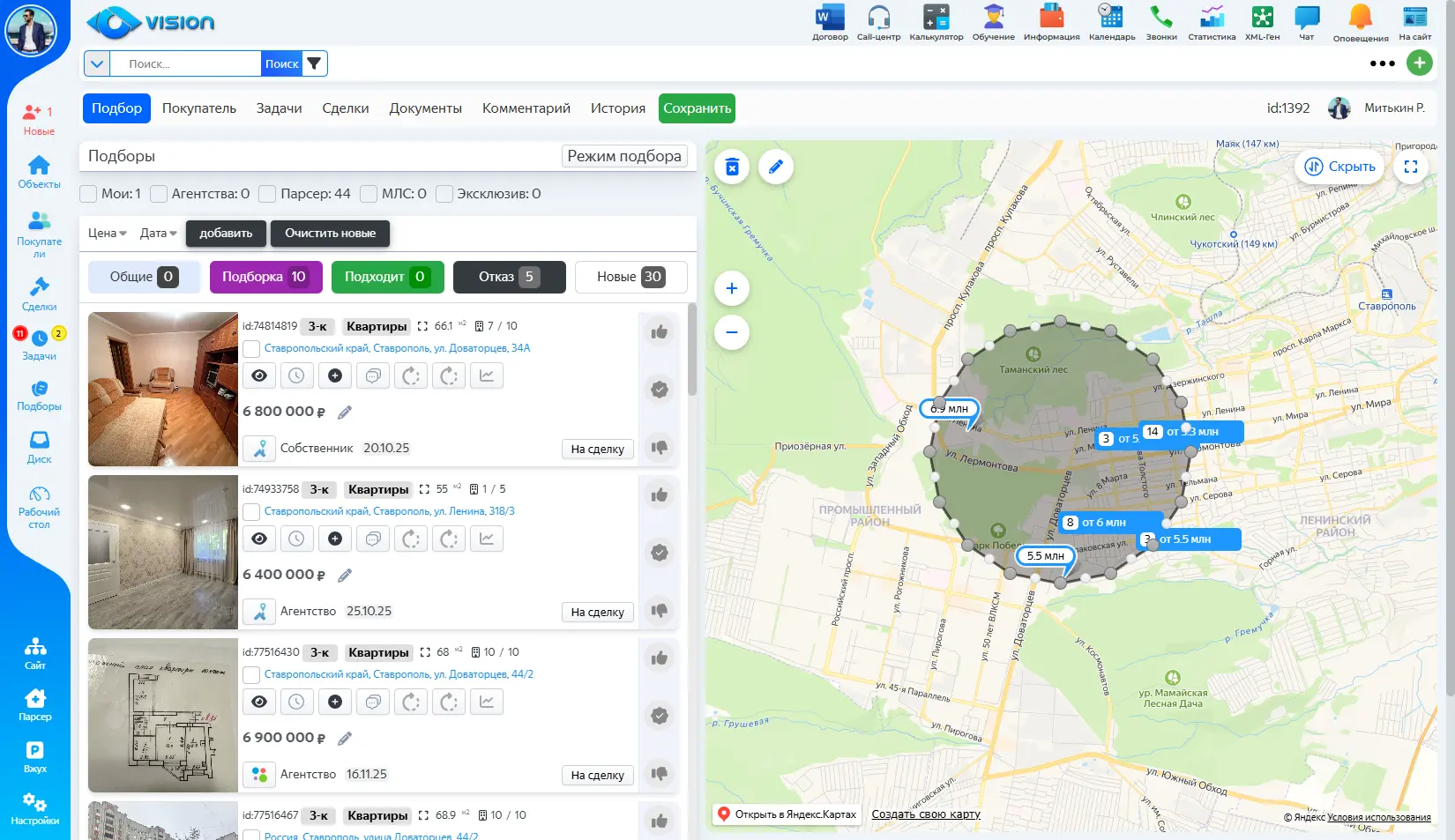The width and height of the screenshot is (1455, 840).
Task: Switch to the Документы tab
Action: [x=425, y=108]
